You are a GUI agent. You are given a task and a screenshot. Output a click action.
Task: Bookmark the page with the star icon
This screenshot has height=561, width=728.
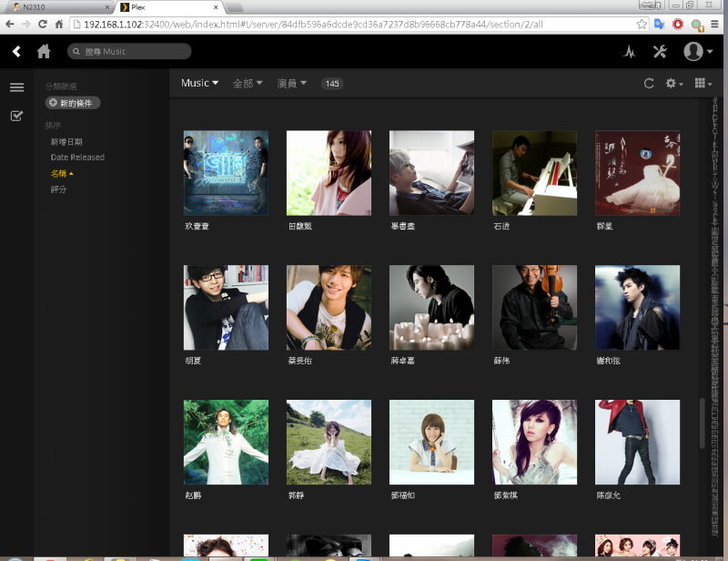(x=641, y=23)
